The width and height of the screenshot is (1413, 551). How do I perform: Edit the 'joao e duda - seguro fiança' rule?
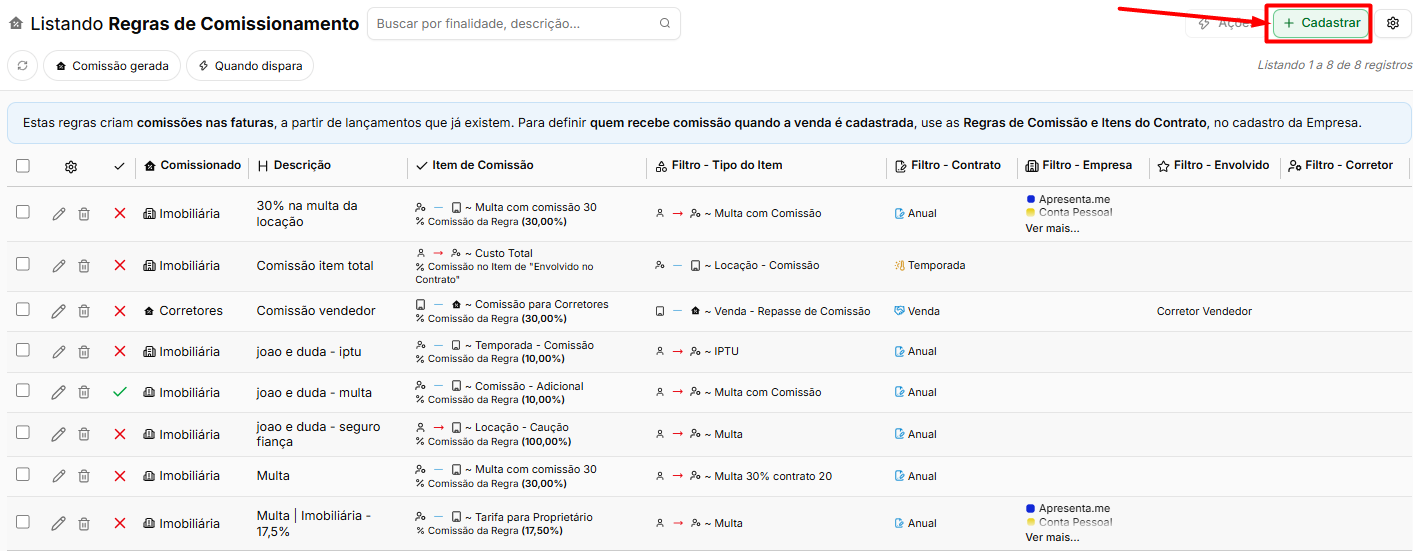[x=59, y=434]
